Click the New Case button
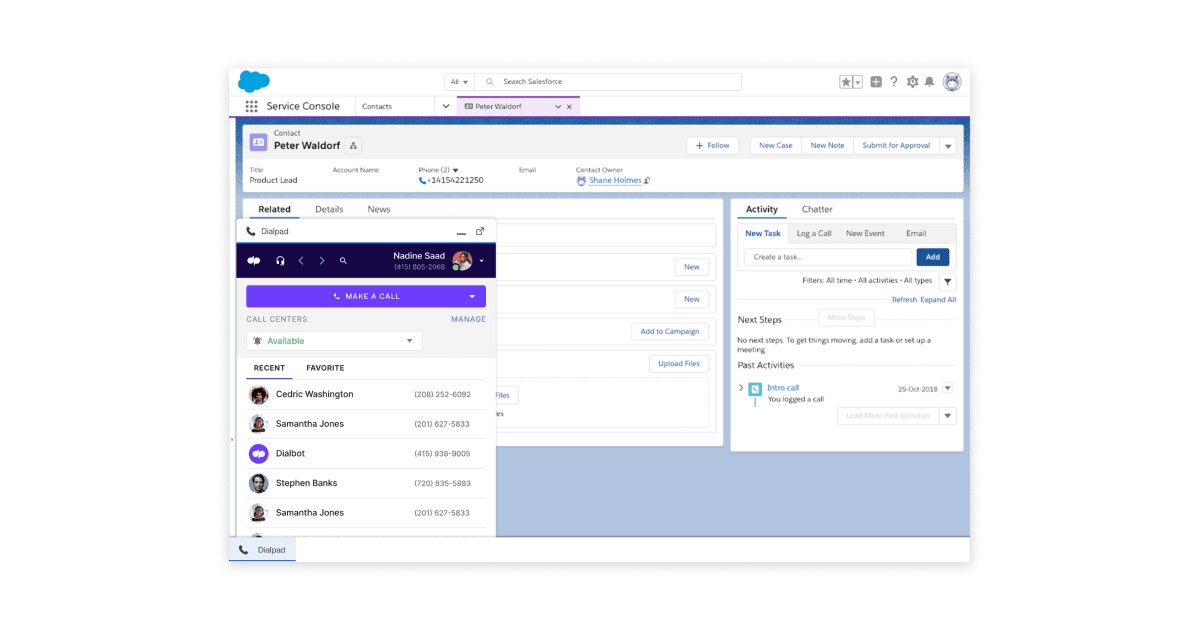The width and height of the screenshot is (1200, 630). [x=775, y=146]
